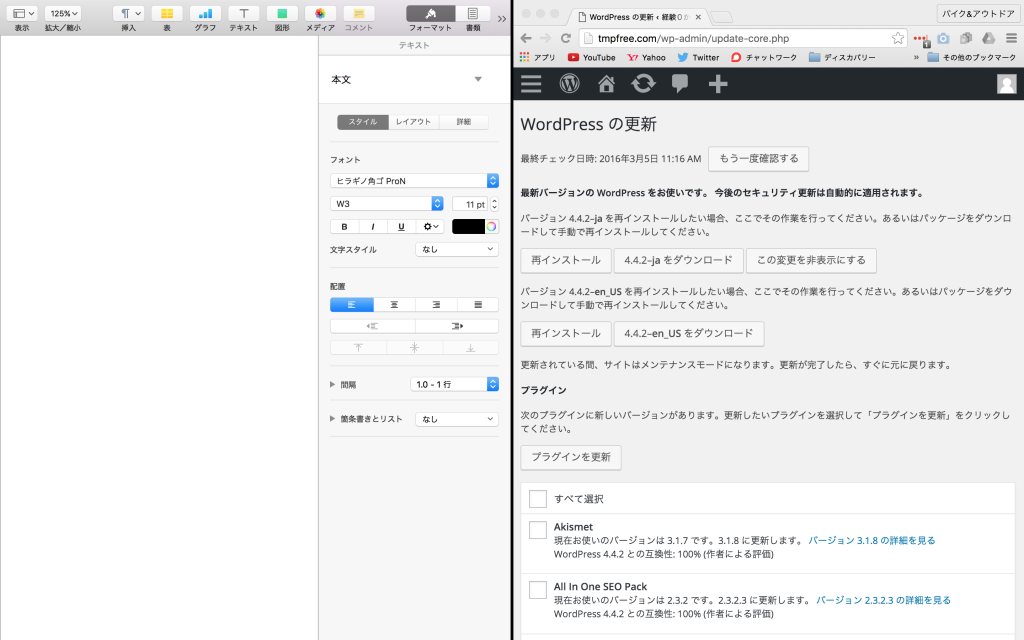Center align the text
Screen dimensions: 1024x640
pyautogui.click(x=394, y=304)
